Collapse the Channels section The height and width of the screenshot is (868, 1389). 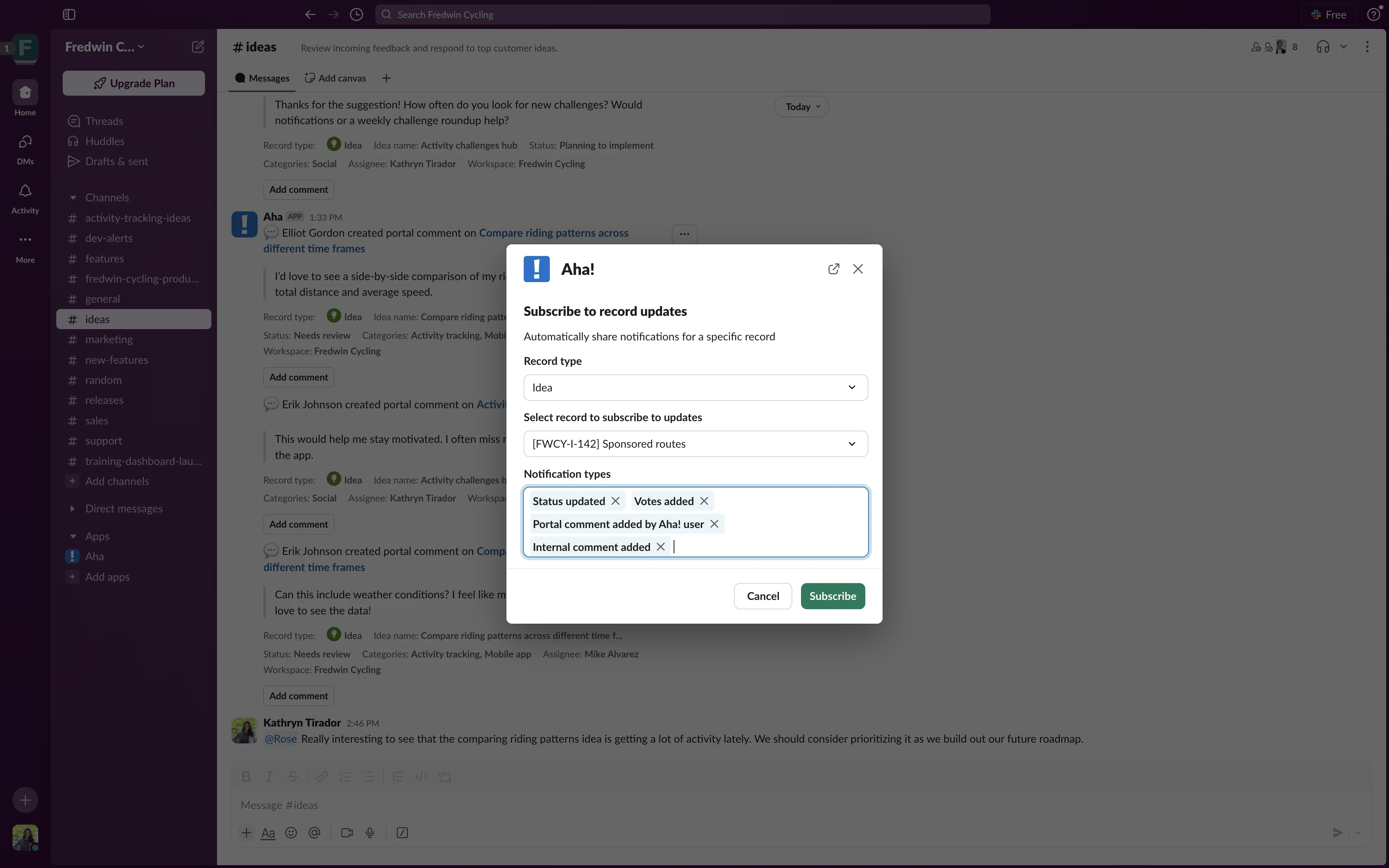pyautogui.click(x=73, y=197)
